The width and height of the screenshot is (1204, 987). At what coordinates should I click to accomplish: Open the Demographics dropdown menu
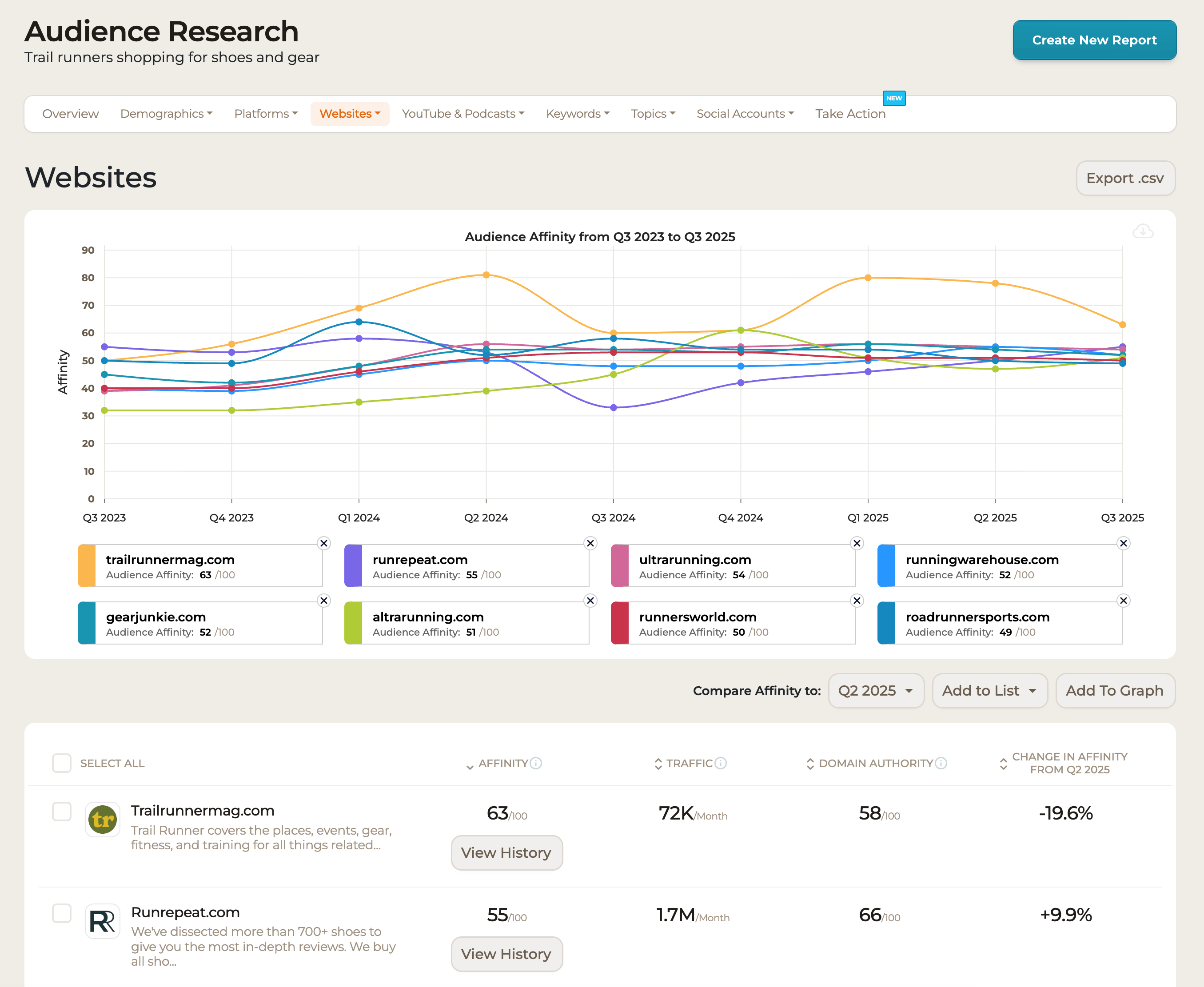[x=166, y=114]
